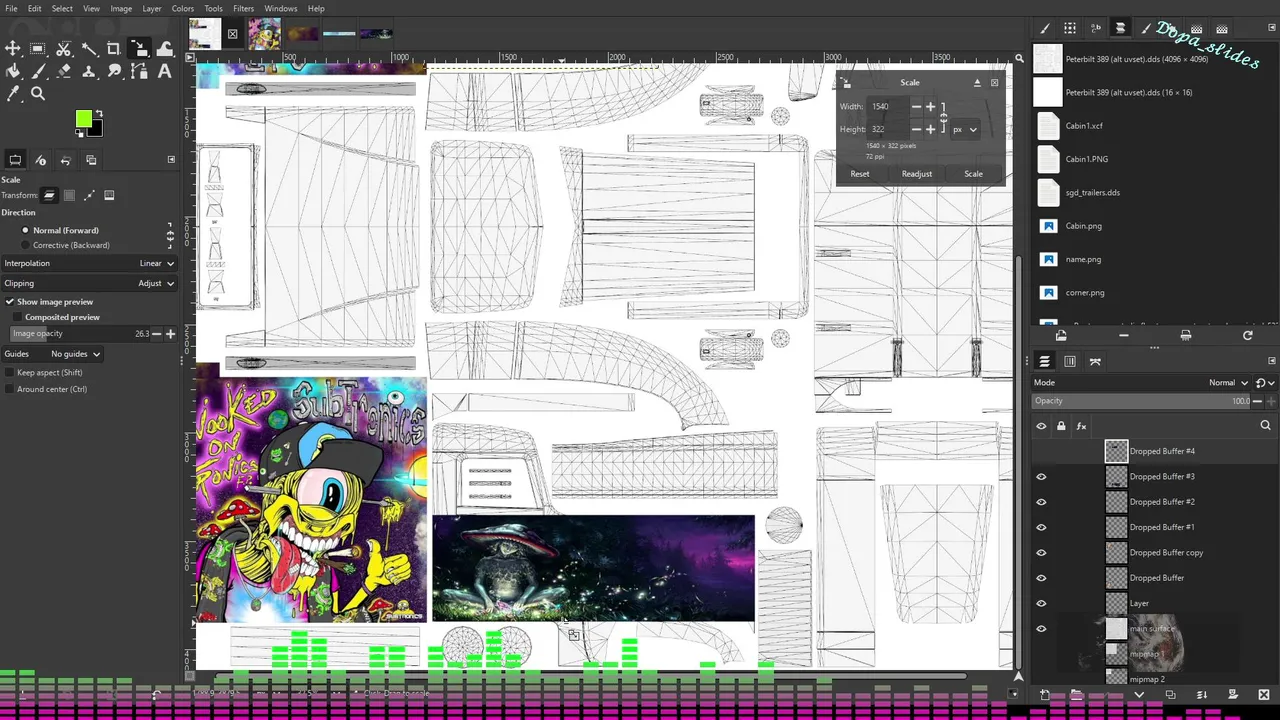
Task: Switch to the Channels tab
Action: (1070, 361)
